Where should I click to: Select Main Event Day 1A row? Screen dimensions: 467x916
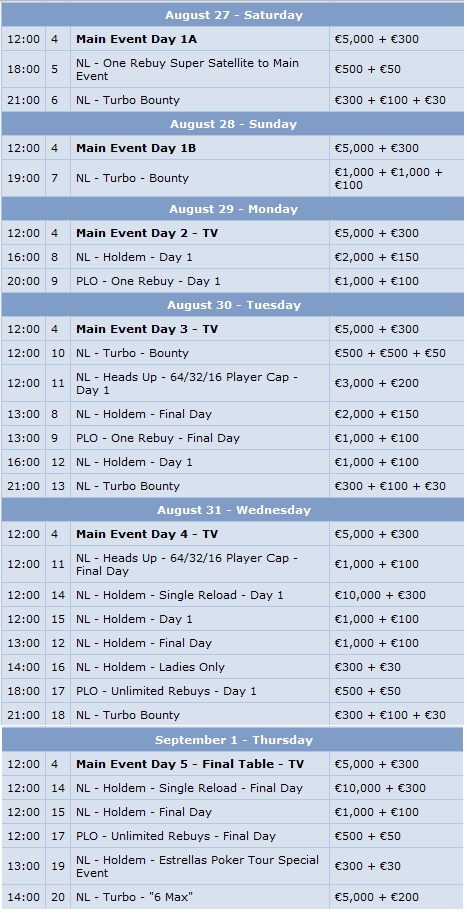tap(233, 39)
